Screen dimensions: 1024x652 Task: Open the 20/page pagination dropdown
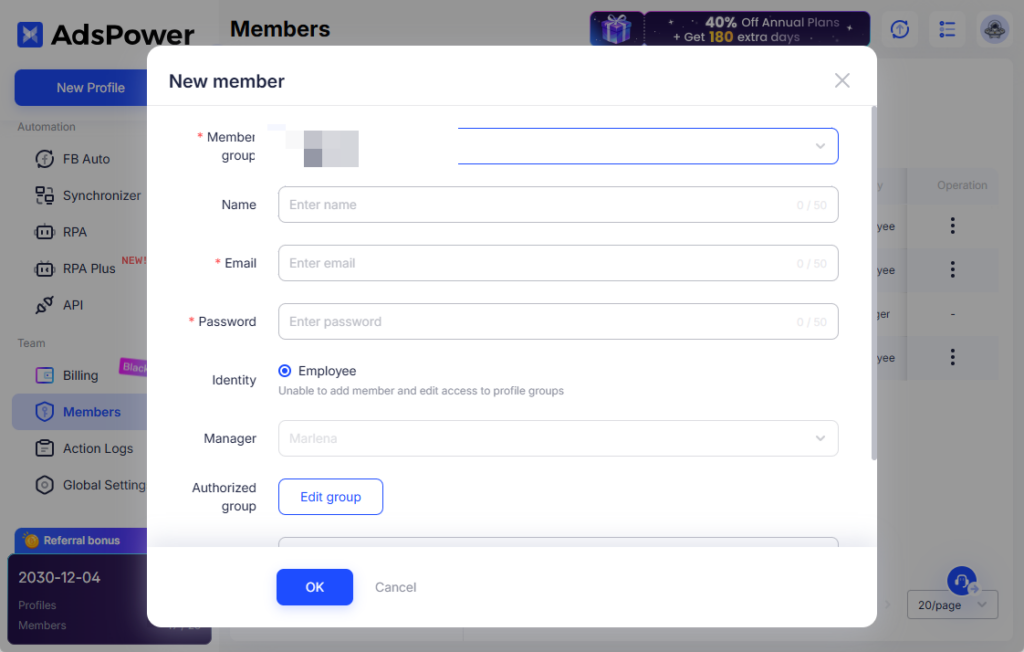pyautogui.click(x=952, y=605)
